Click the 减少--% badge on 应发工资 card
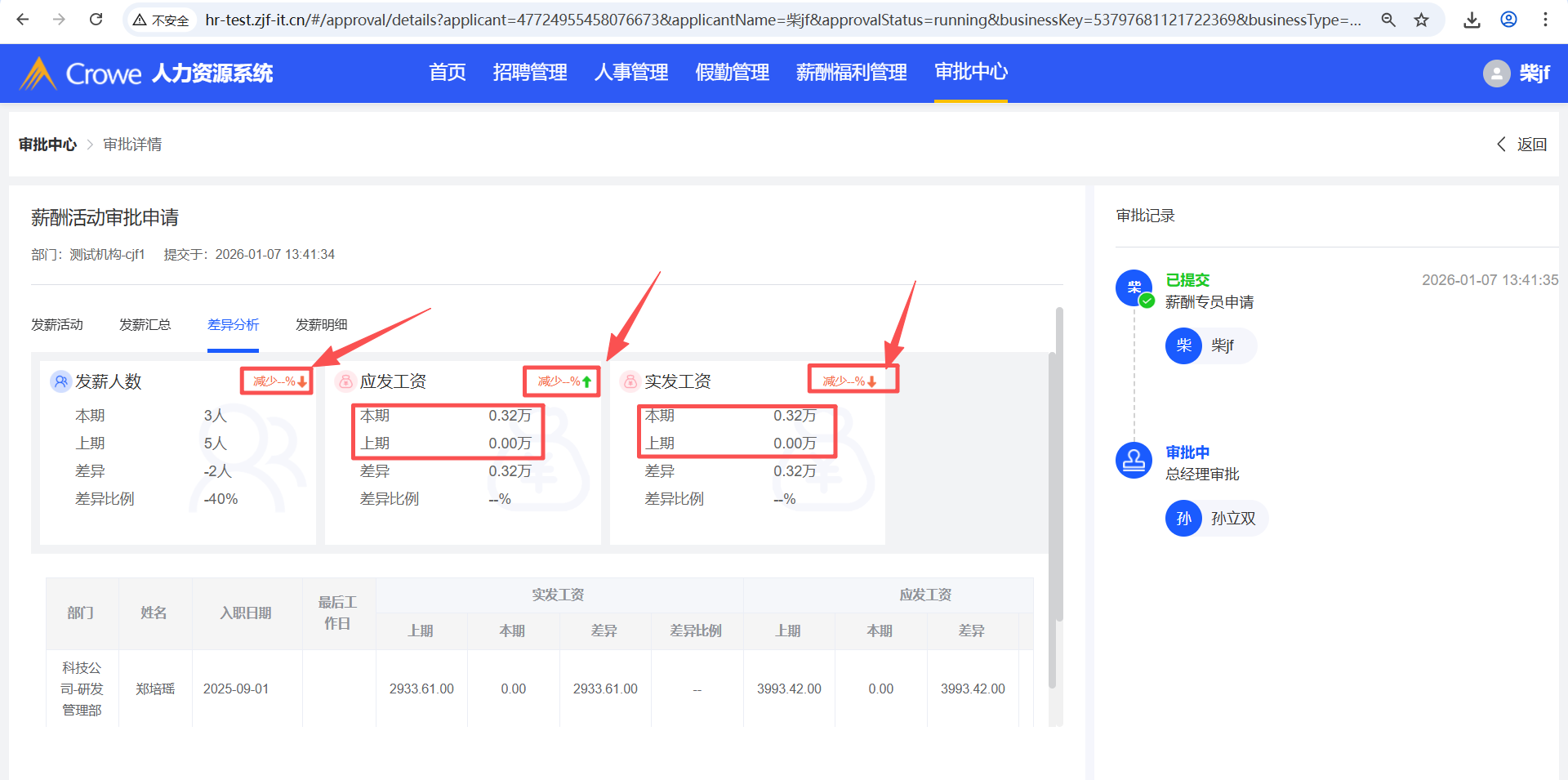The width and height of the screenshot is (1568, 780). point(564,381)
